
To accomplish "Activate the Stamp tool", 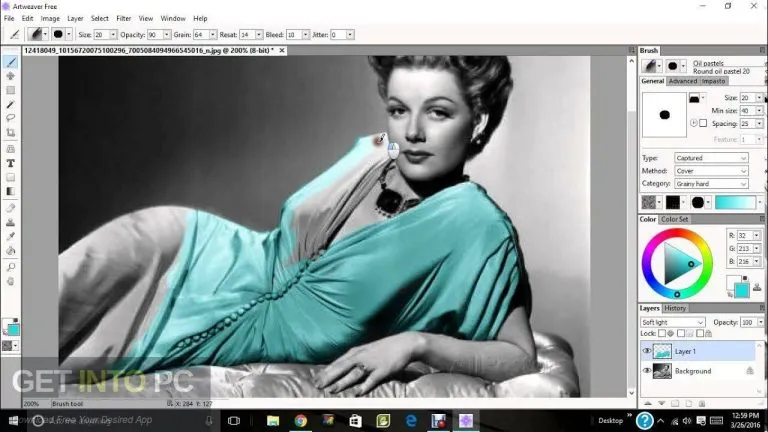I will point(10,222).
